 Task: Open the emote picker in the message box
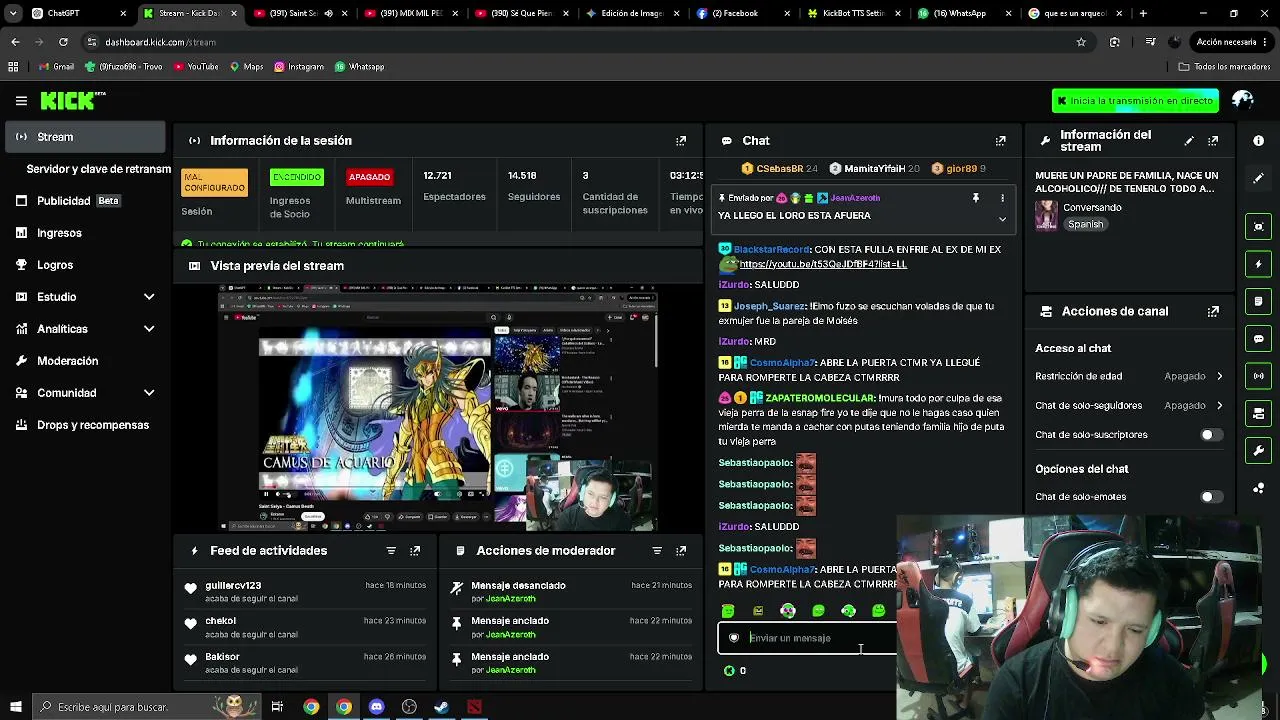coord(734,638)
